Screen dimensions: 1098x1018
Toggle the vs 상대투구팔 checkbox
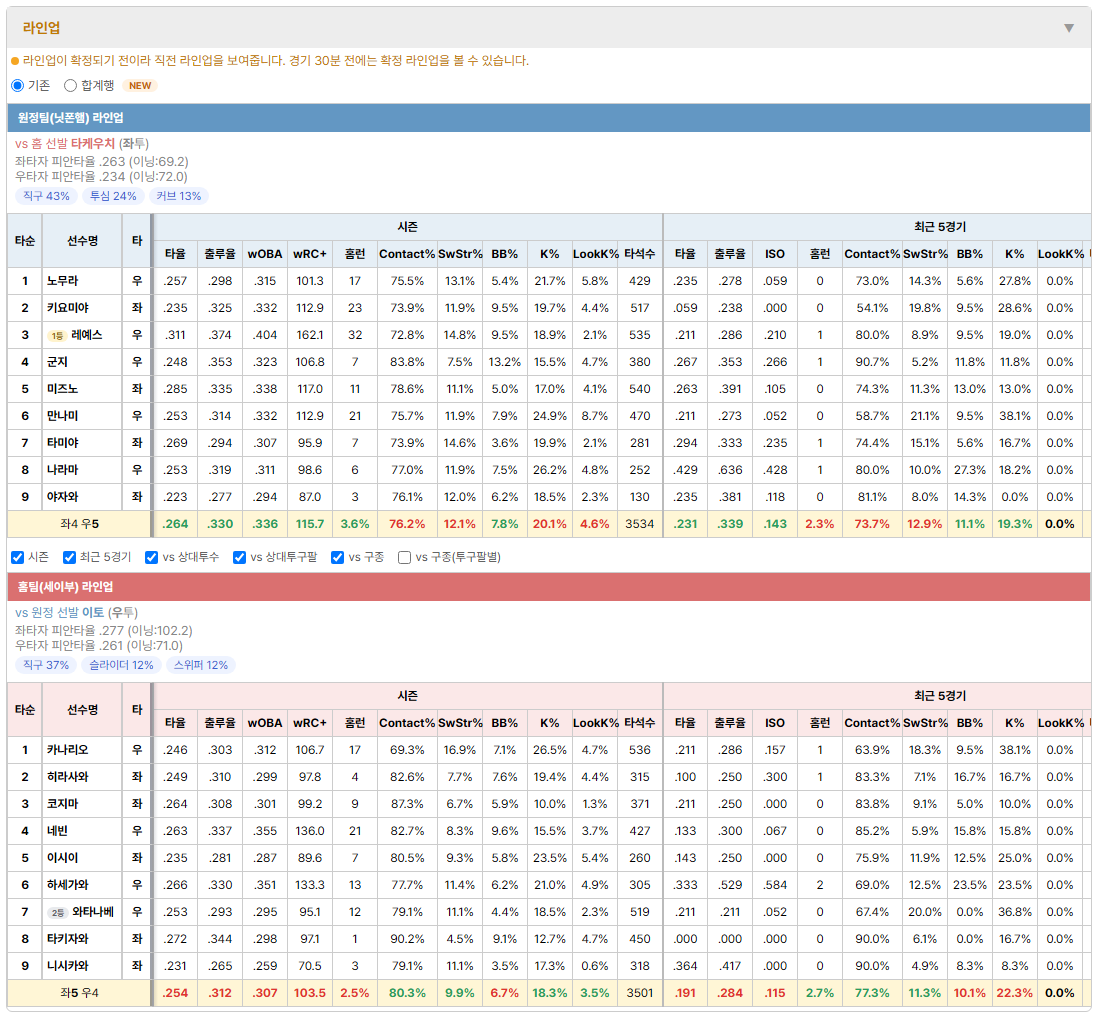[x=239, y=557]
